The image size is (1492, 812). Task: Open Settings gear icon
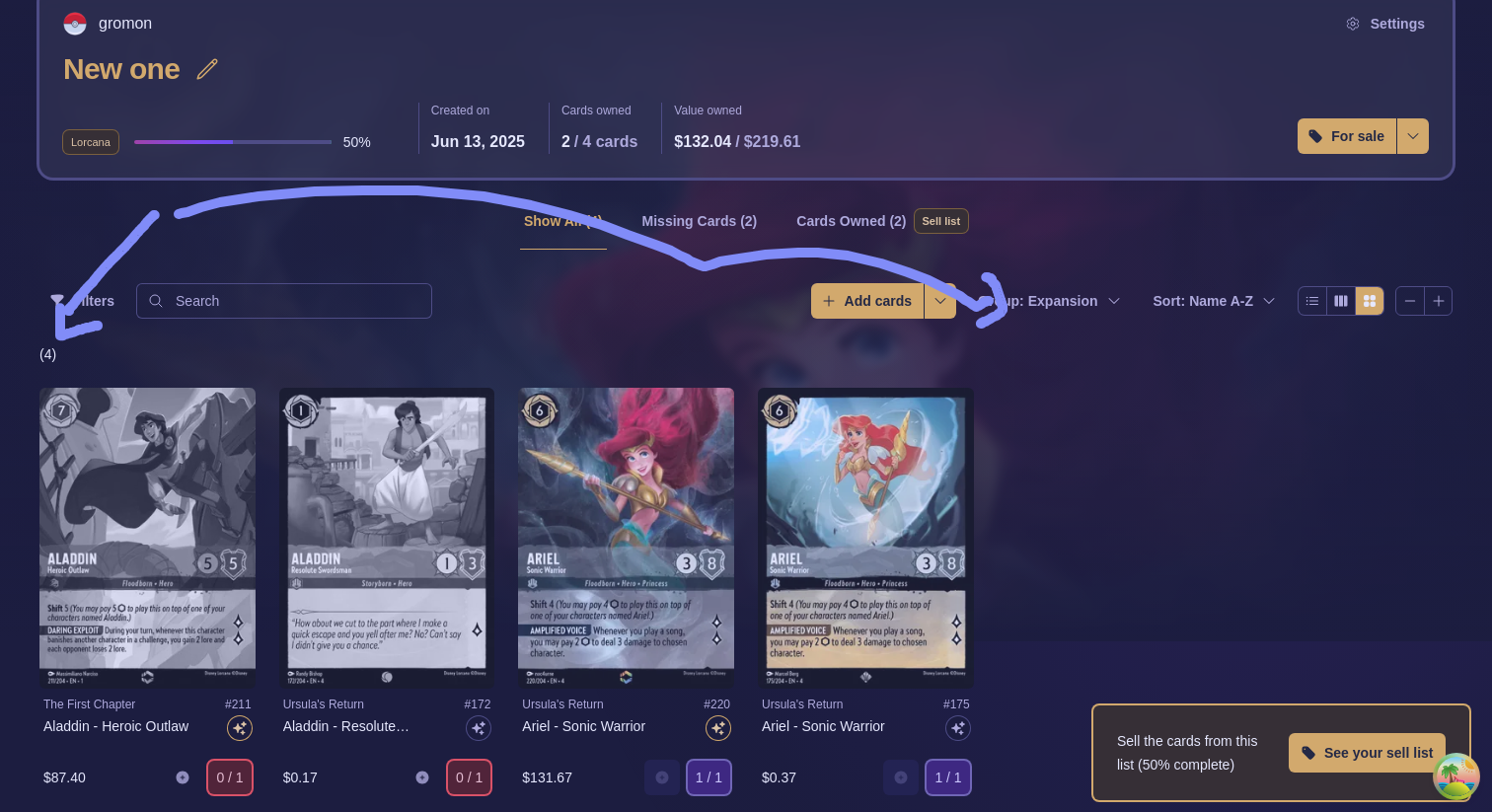click(1353, 24)
